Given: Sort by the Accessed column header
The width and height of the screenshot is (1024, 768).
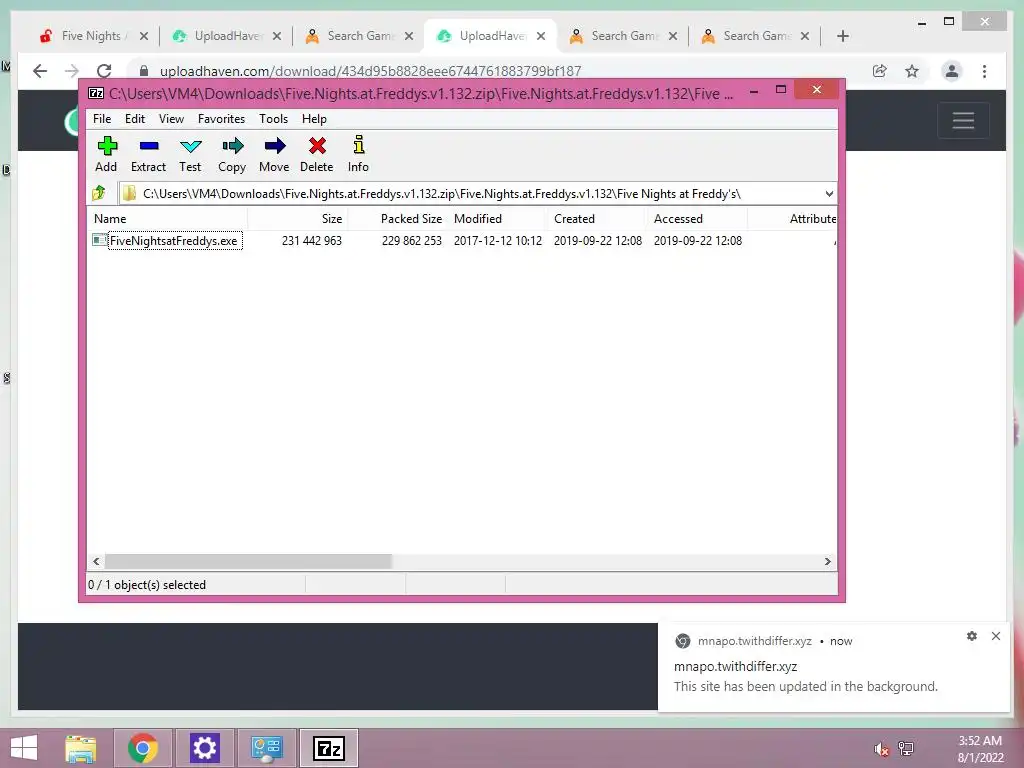Looking at the screenshot, I should click(697, 219).
